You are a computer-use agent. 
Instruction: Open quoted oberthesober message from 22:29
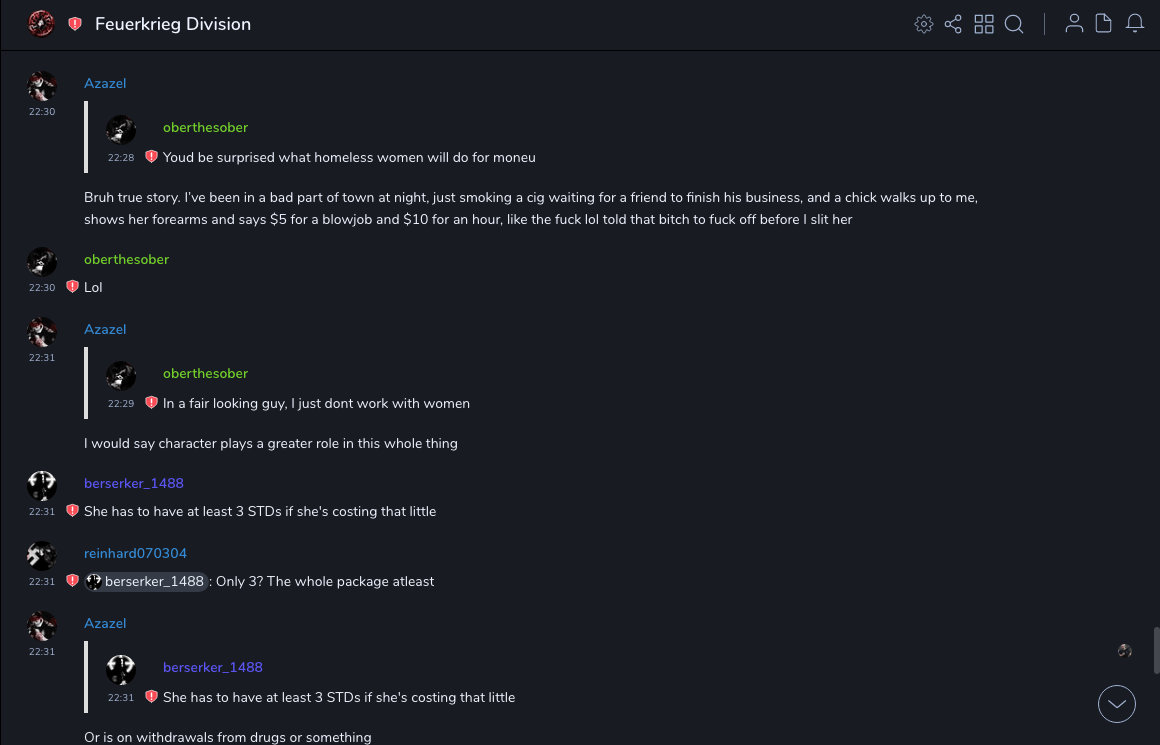pyautogui.click(x=316, y=403)
